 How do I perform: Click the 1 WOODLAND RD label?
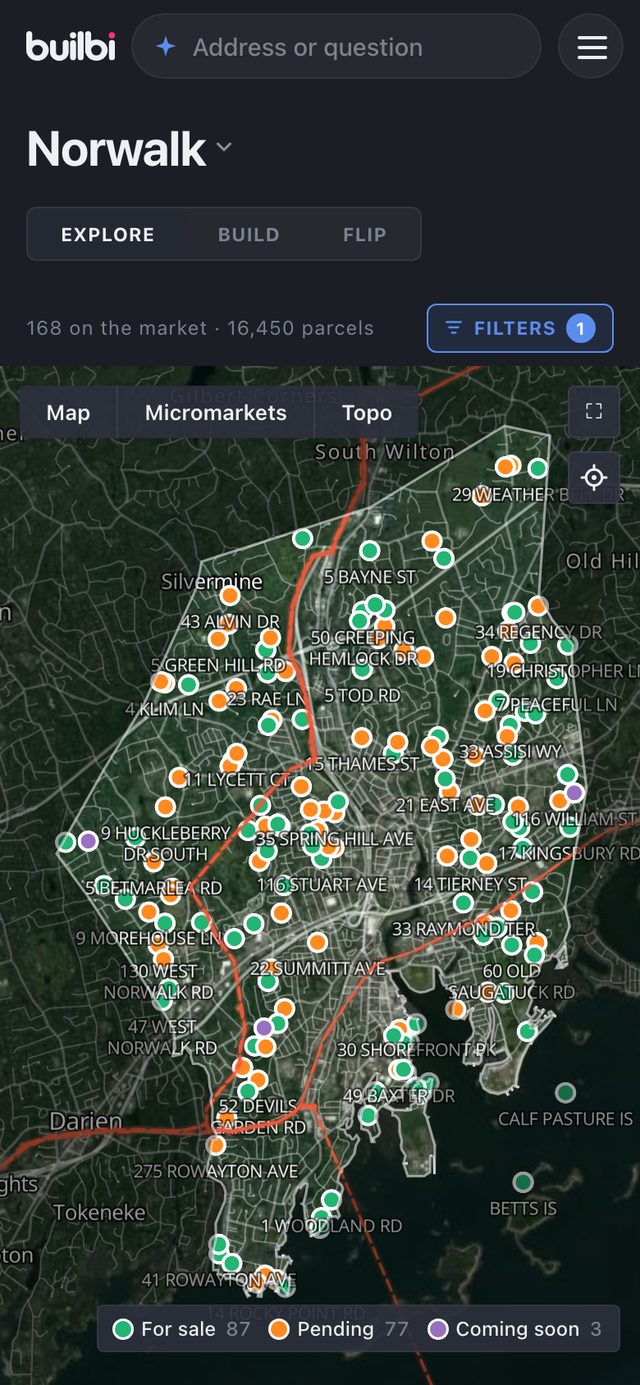[x=332, y=1226]
